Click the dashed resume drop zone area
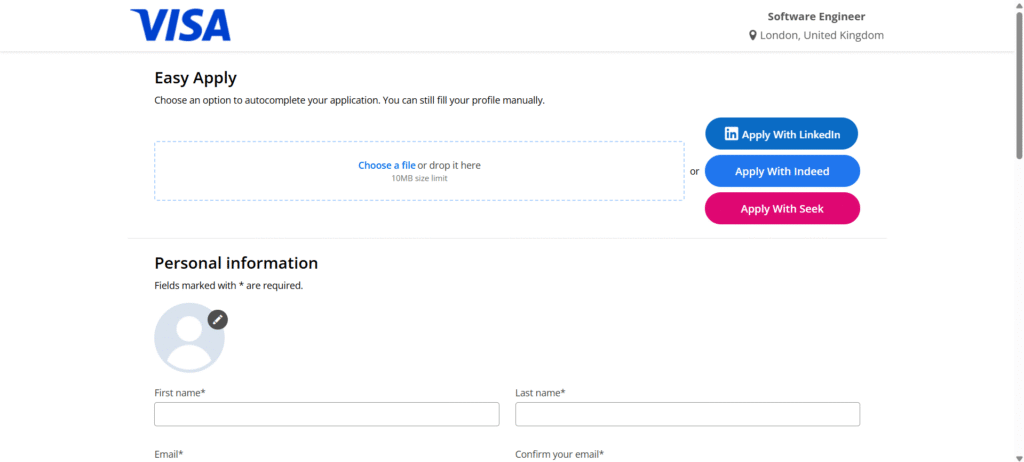Image resolution: width=1024 pixels, height=462 pixels. pyautogui.click(x=419, y=171)
